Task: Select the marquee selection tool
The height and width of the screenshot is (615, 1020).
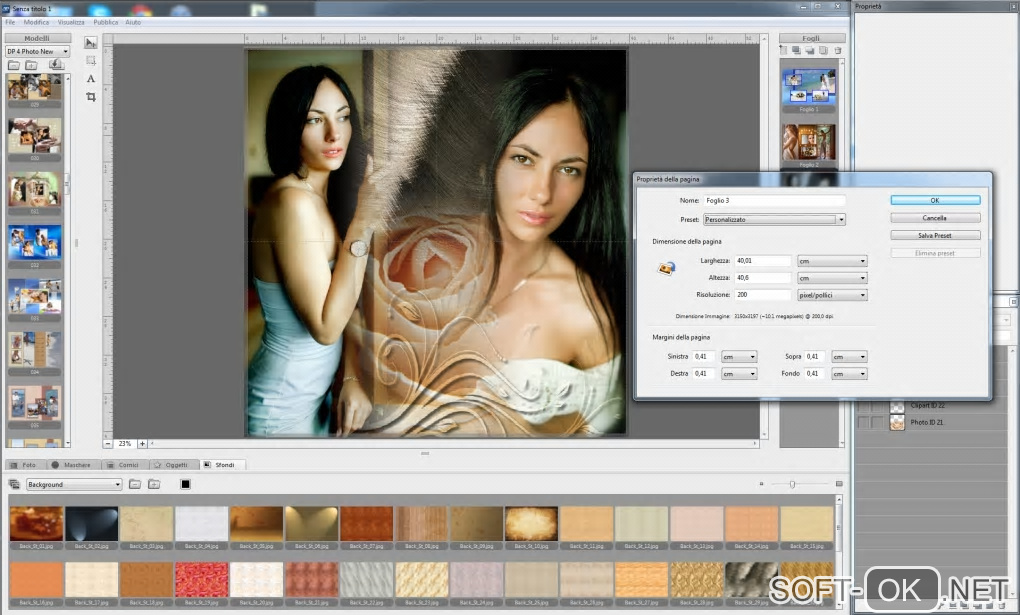Action: 90,61
